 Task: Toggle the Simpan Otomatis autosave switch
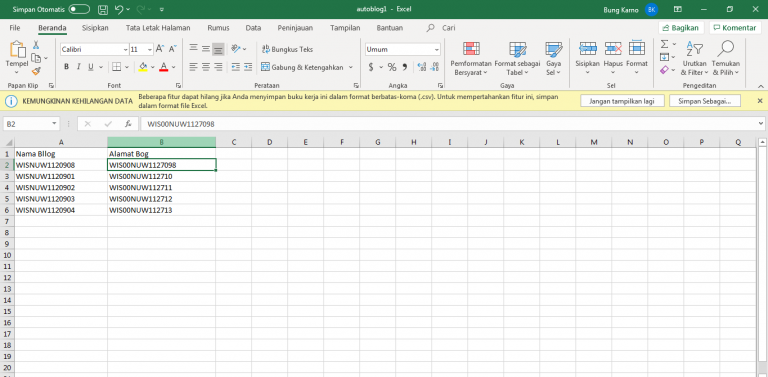[79, 9]
